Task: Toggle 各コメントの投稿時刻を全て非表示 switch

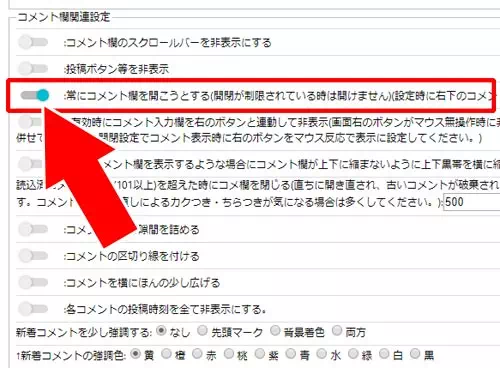Action: coord(33,309)
